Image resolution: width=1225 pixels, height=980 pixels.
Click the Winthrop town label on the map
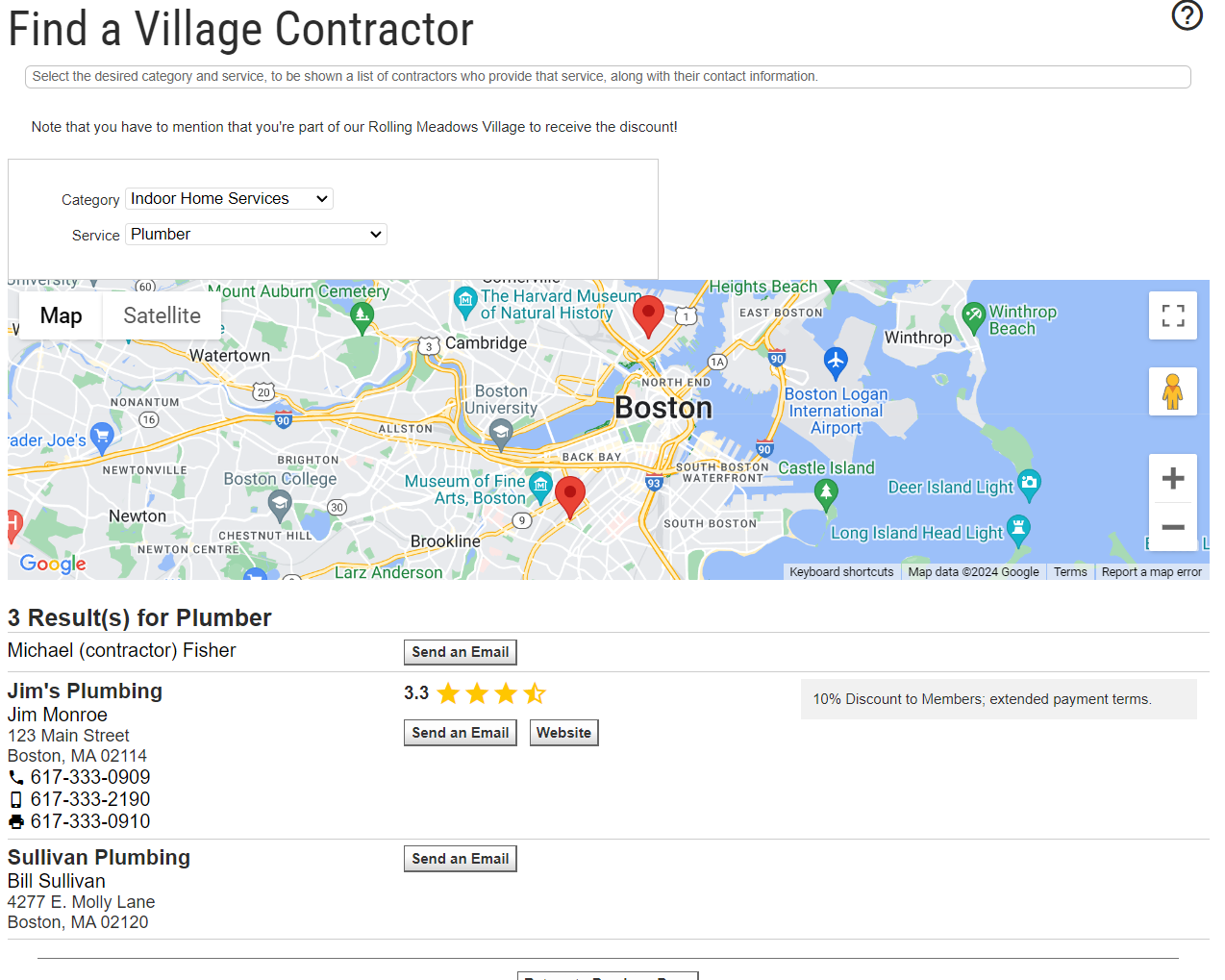(x=918, y=338)
